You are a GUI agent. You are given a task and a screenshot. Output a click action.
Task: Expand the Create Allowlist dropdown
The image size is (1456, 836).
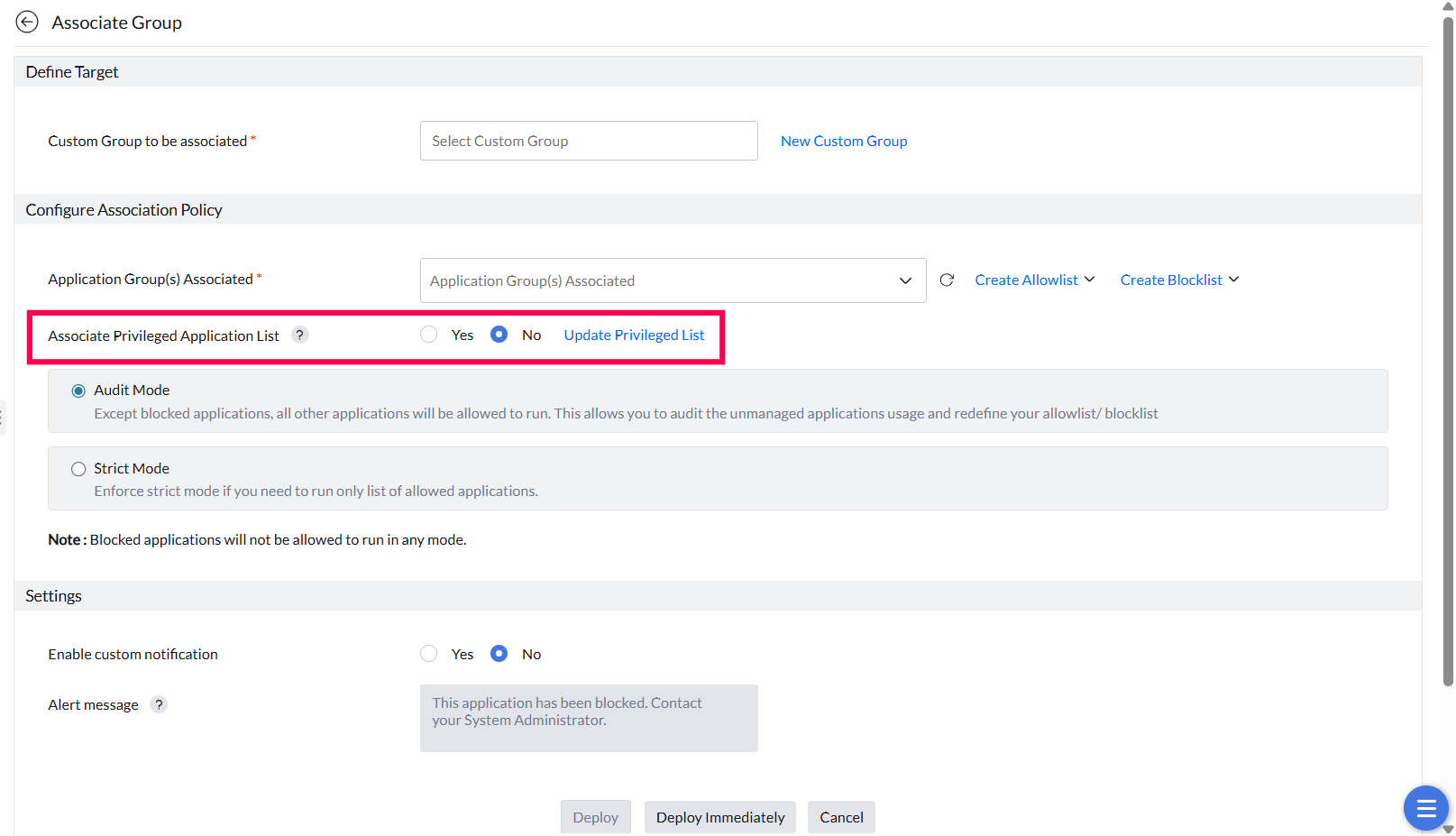coord(1034,280)
